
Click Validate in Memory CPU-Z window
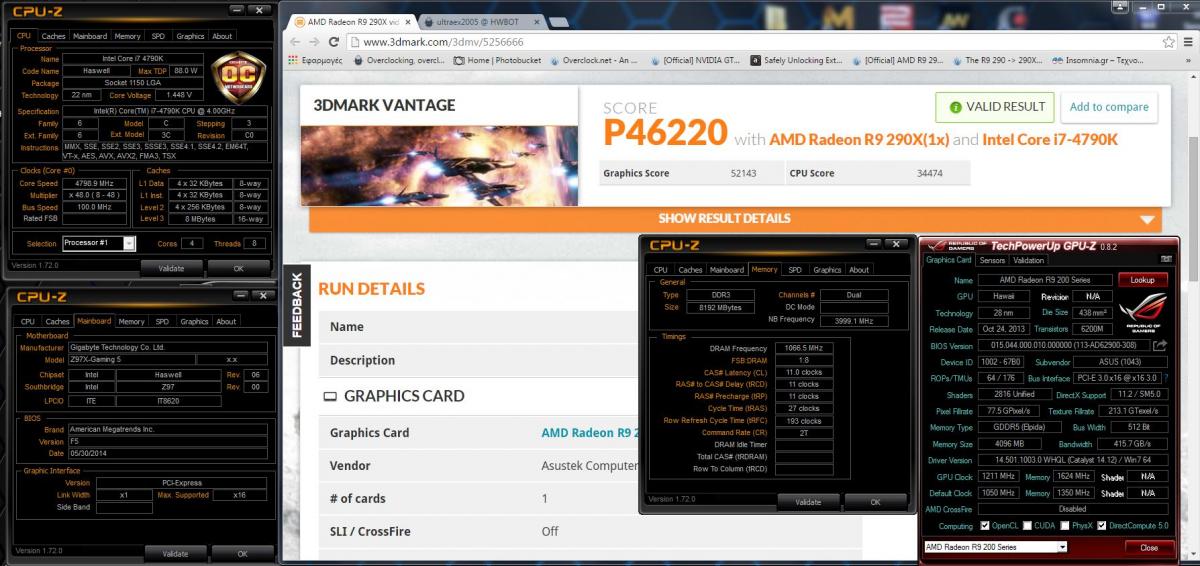808,502
